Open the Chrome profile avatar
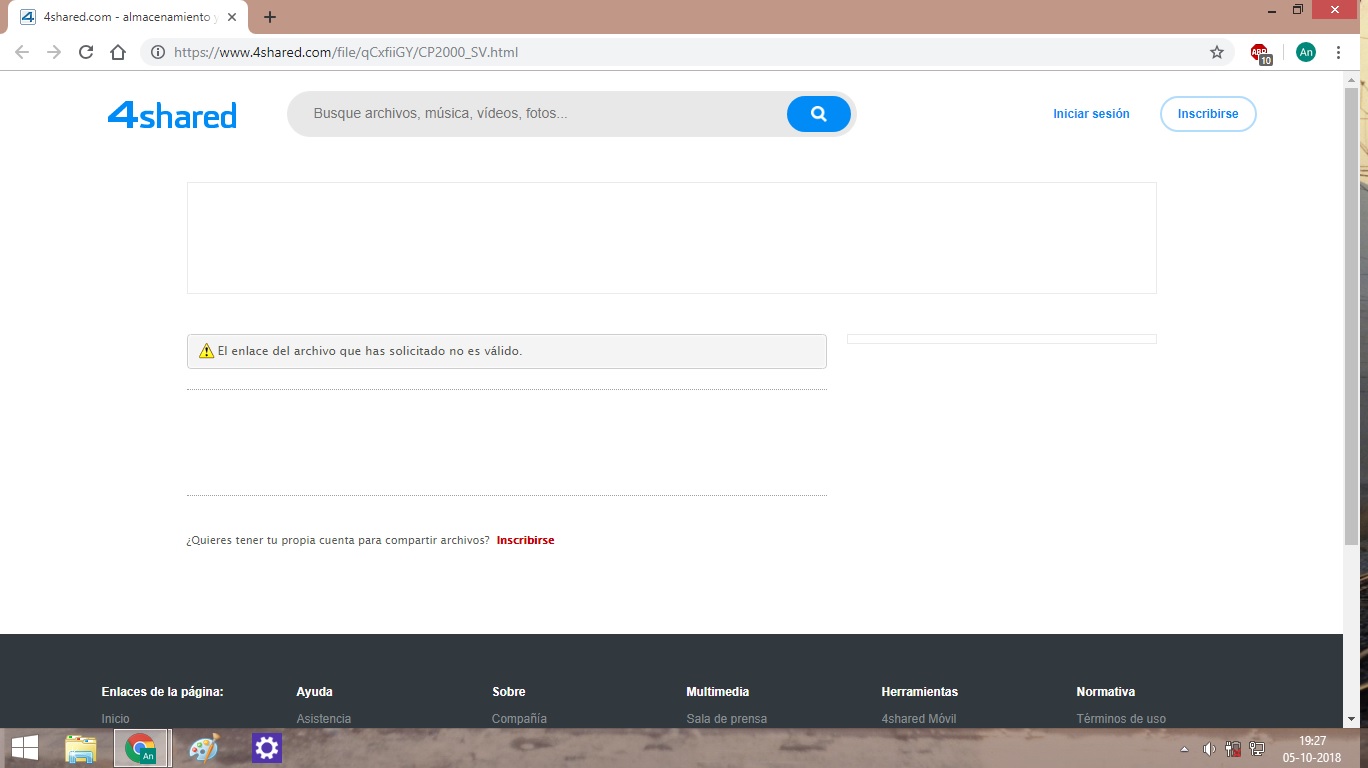The width and height of the screenshot is (1368, 768). click(x=1305, y=52)
